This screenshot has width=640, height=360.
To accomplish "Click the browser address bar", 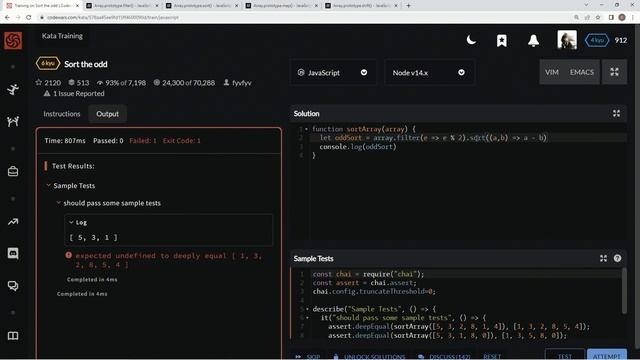I will [302, 18].
